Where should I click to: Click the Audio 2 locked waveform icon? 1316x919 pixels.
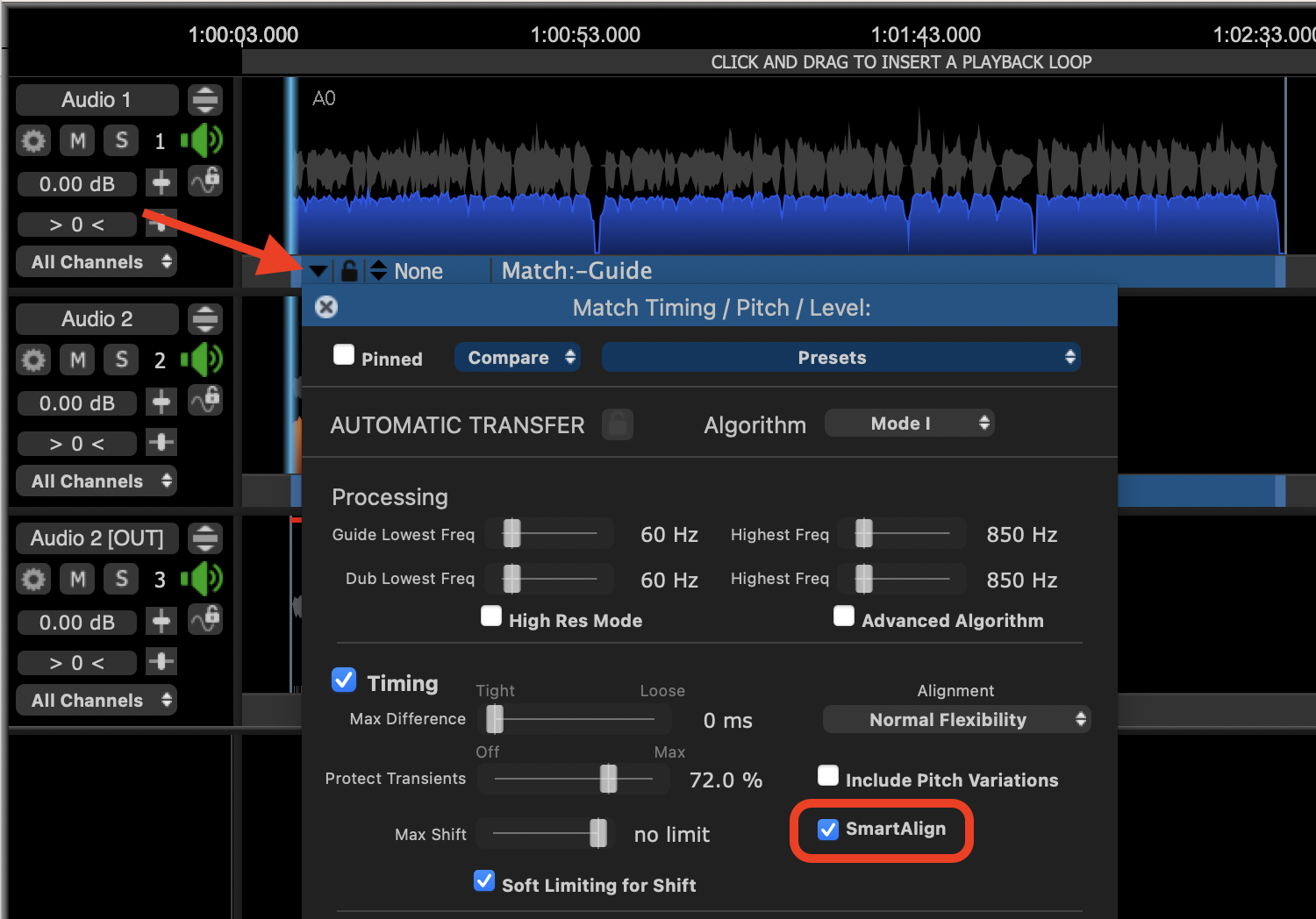[205, 401]
